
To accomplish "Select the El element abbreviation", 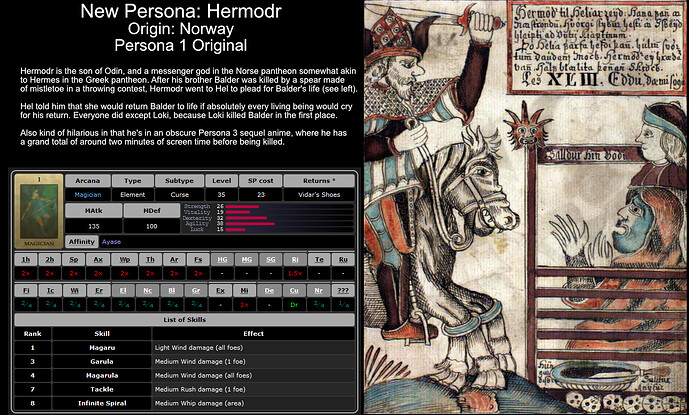I will click(123, 291).
